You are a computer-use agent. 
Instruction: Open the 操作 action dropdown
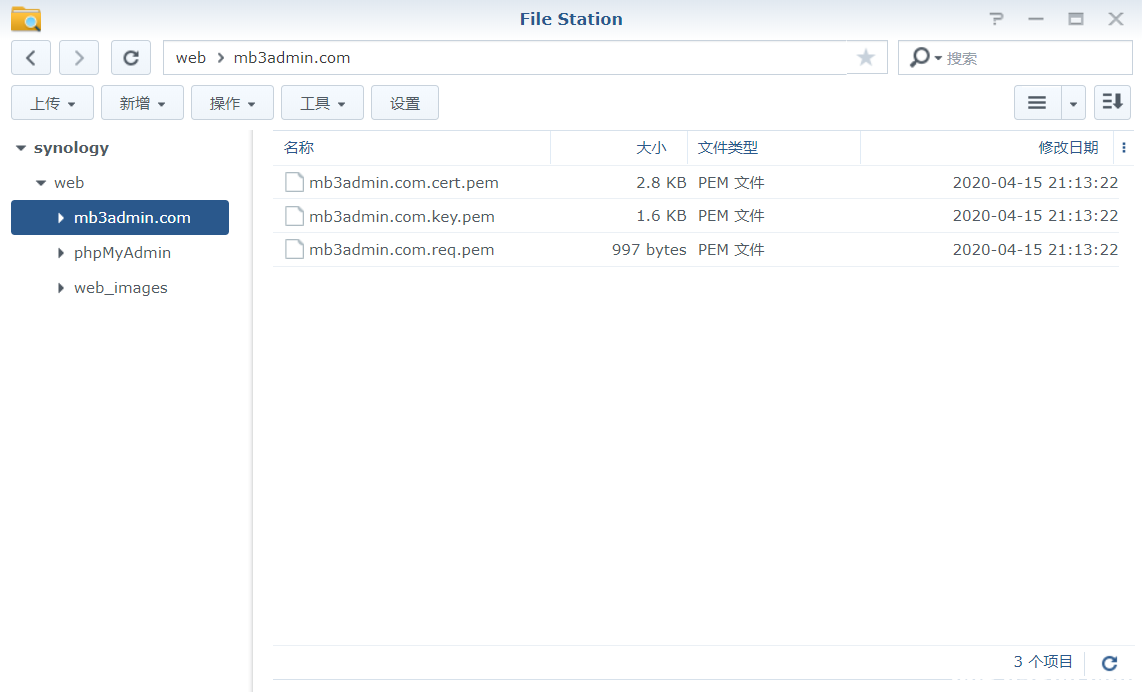click(232, 103)
